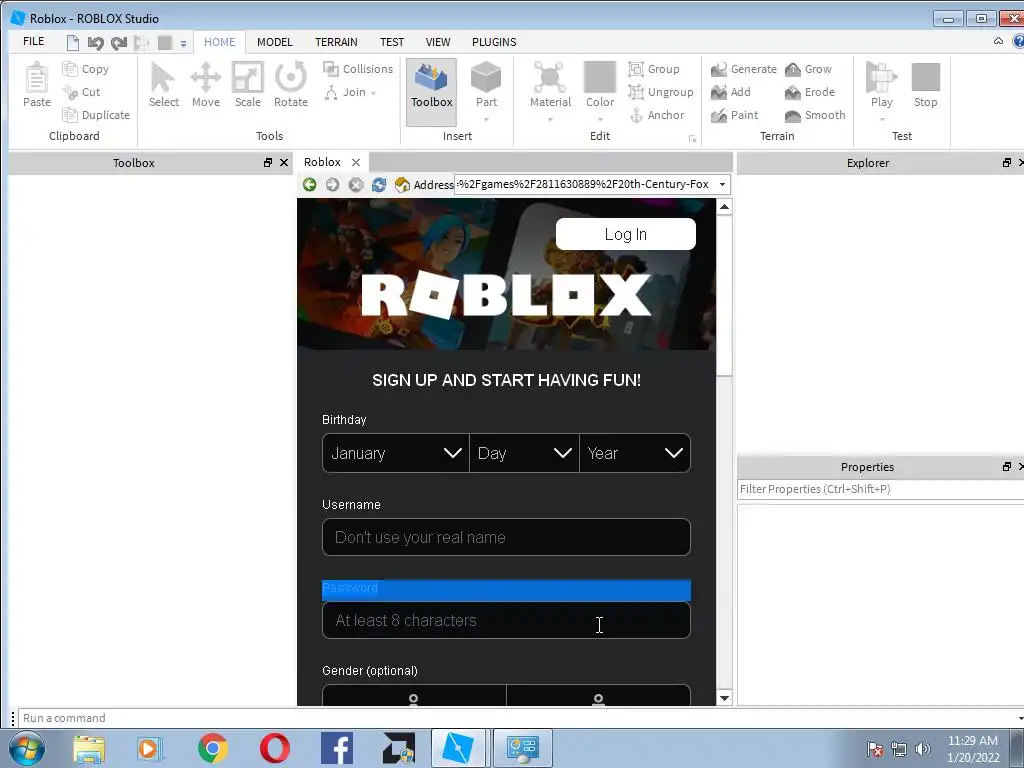Click the Smooth terrain tool
The image size is (1024, 768).
tap(815, 115)
